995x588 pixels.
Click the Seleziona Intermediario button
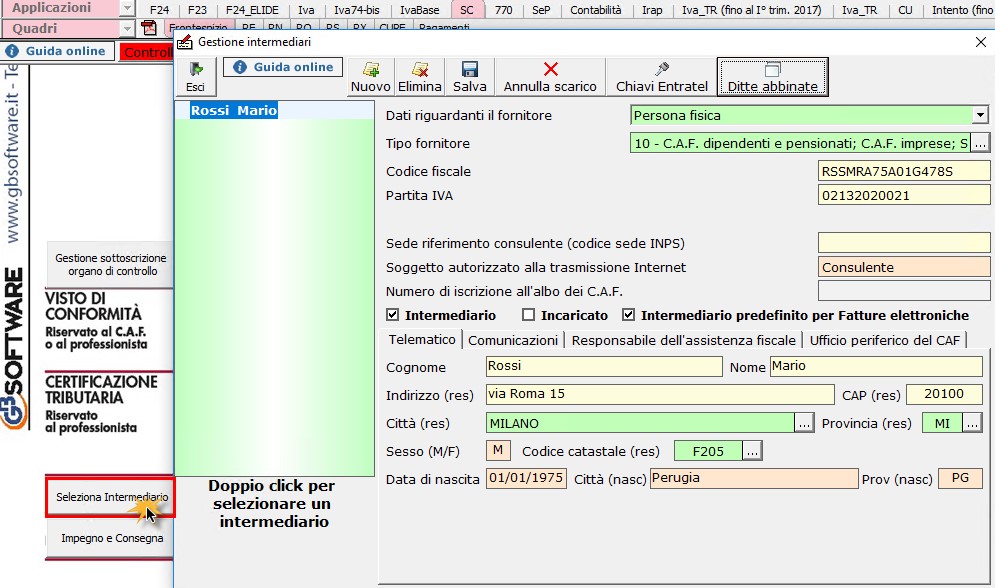pos(111,497)
